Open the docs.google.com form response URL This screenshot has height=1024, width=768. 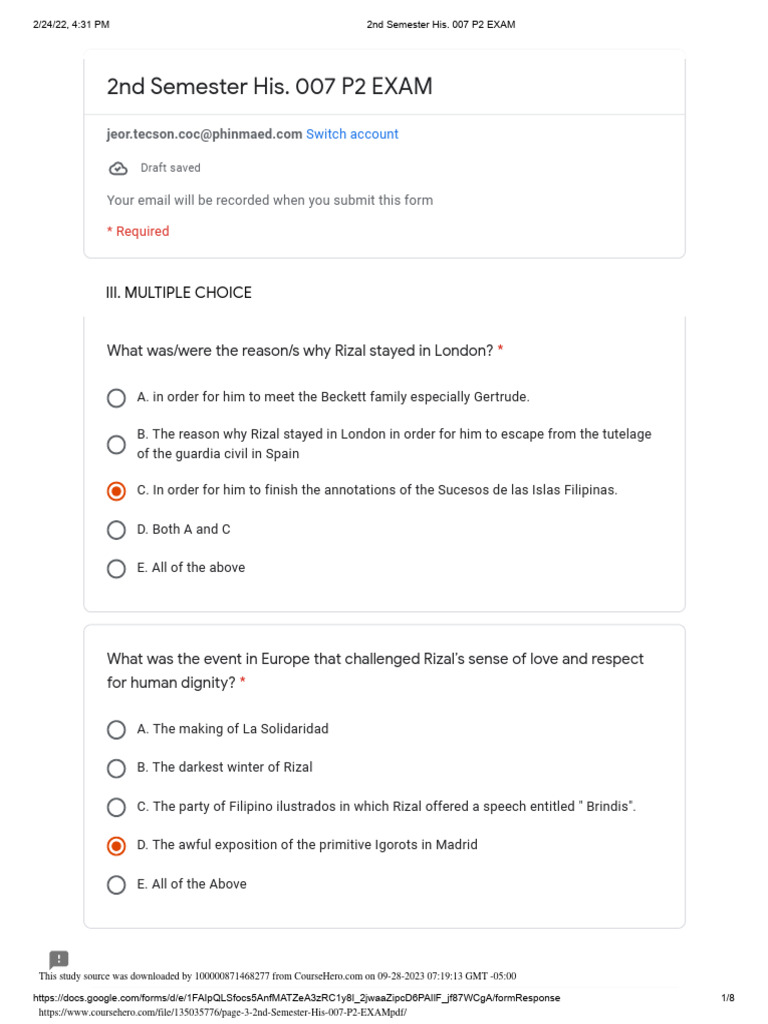296,998
